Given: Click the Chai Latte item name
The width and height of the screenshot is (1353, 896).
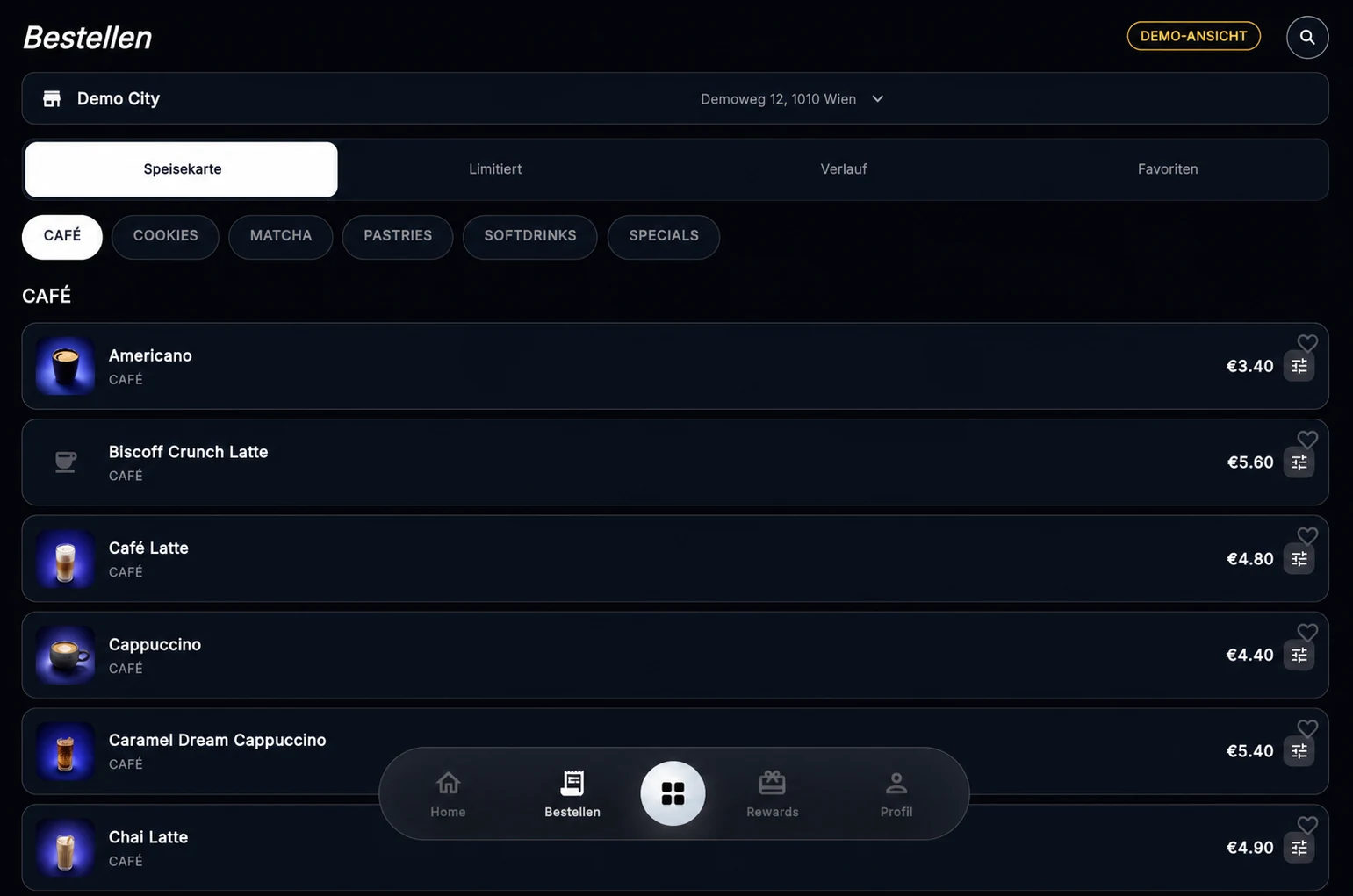Looking at the screenshot, I should 148,837.
